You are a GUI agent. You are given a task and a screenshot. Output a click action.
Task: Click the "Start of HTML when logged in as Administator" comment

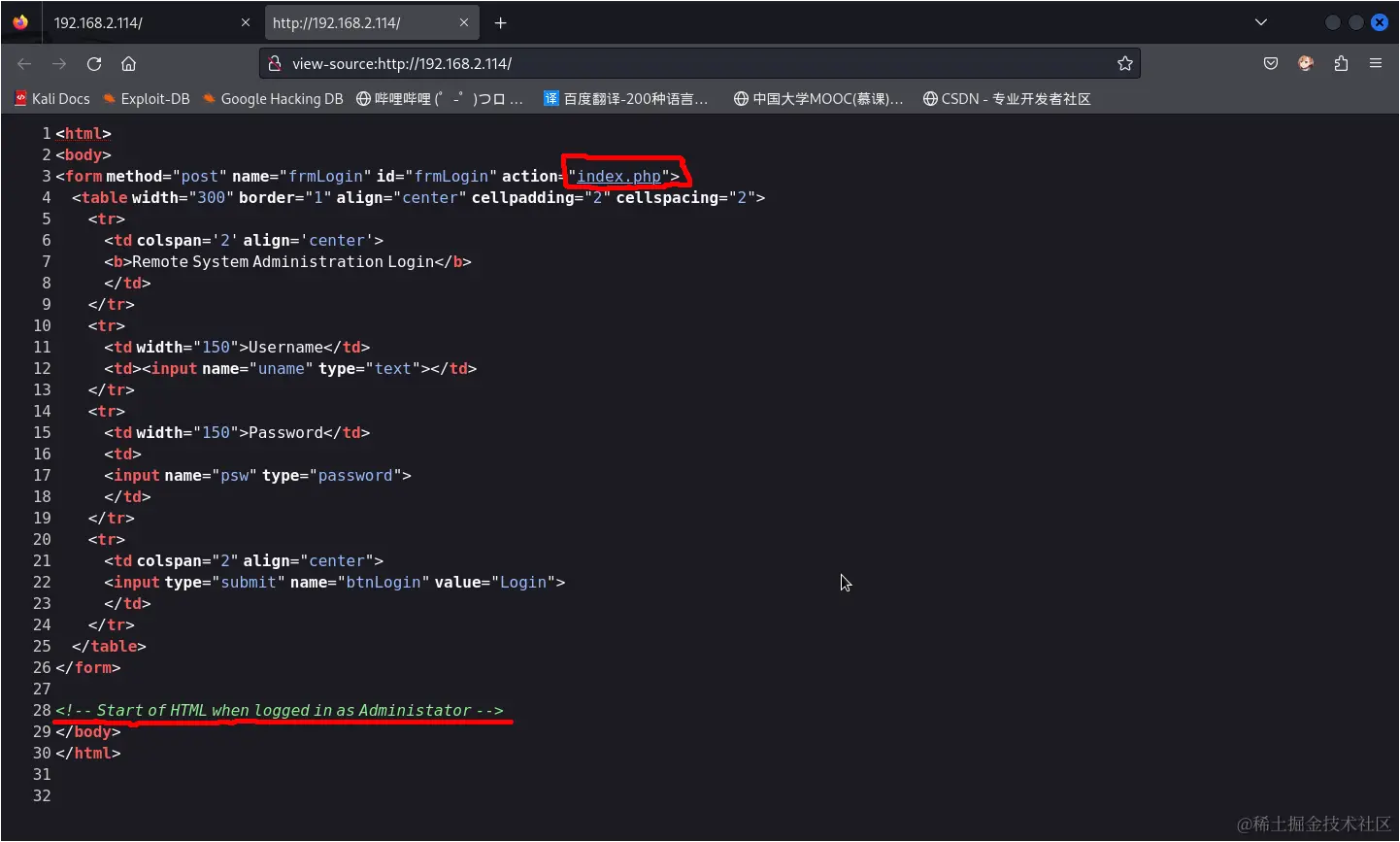[280, 710]
